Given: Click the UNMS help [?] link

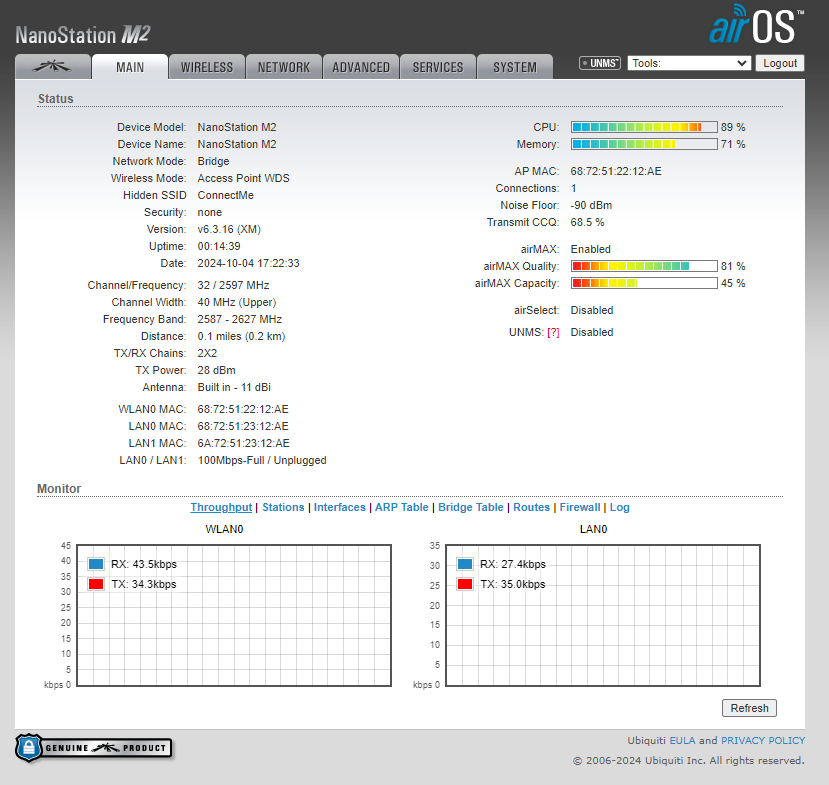Looking at the screenshot, I should pos(553,333).
